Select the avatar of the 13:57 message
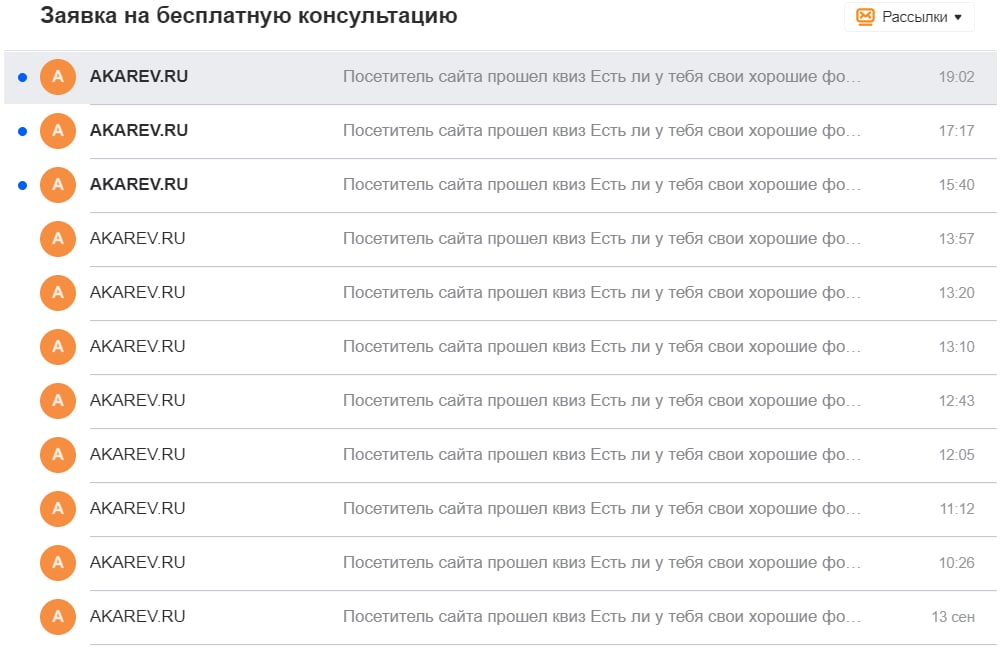This screenshot has height=648, width=1000. point(57,238)
